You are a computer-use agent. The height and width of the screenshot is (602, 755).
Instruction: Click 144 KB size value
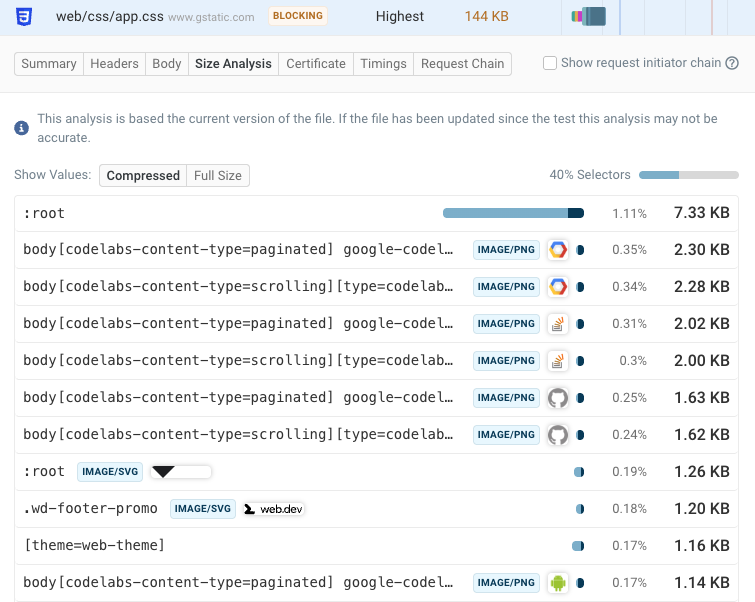(x=486, y=16)
